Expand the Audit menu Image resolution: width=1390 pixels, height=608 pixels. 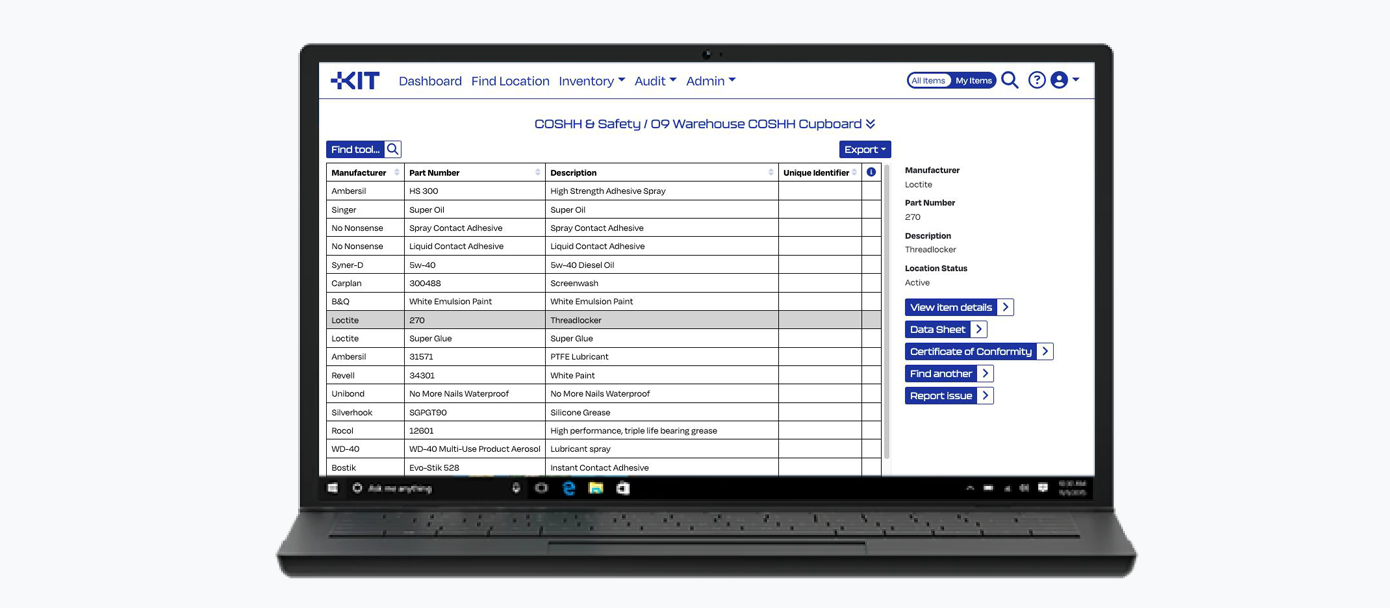[655, 81]
